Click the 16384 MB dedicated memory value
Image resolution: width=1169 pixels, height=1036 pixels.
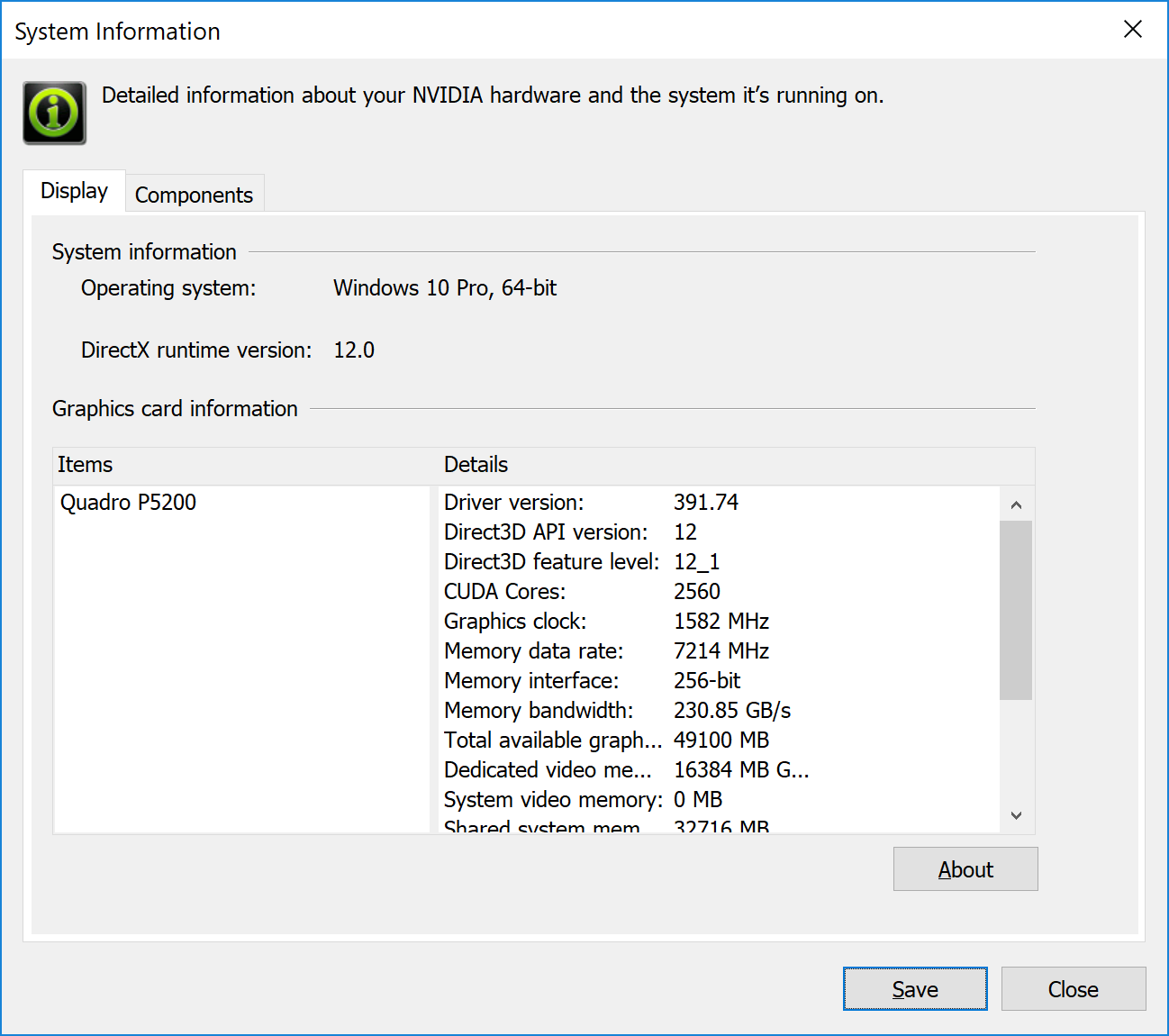[741, 770]
